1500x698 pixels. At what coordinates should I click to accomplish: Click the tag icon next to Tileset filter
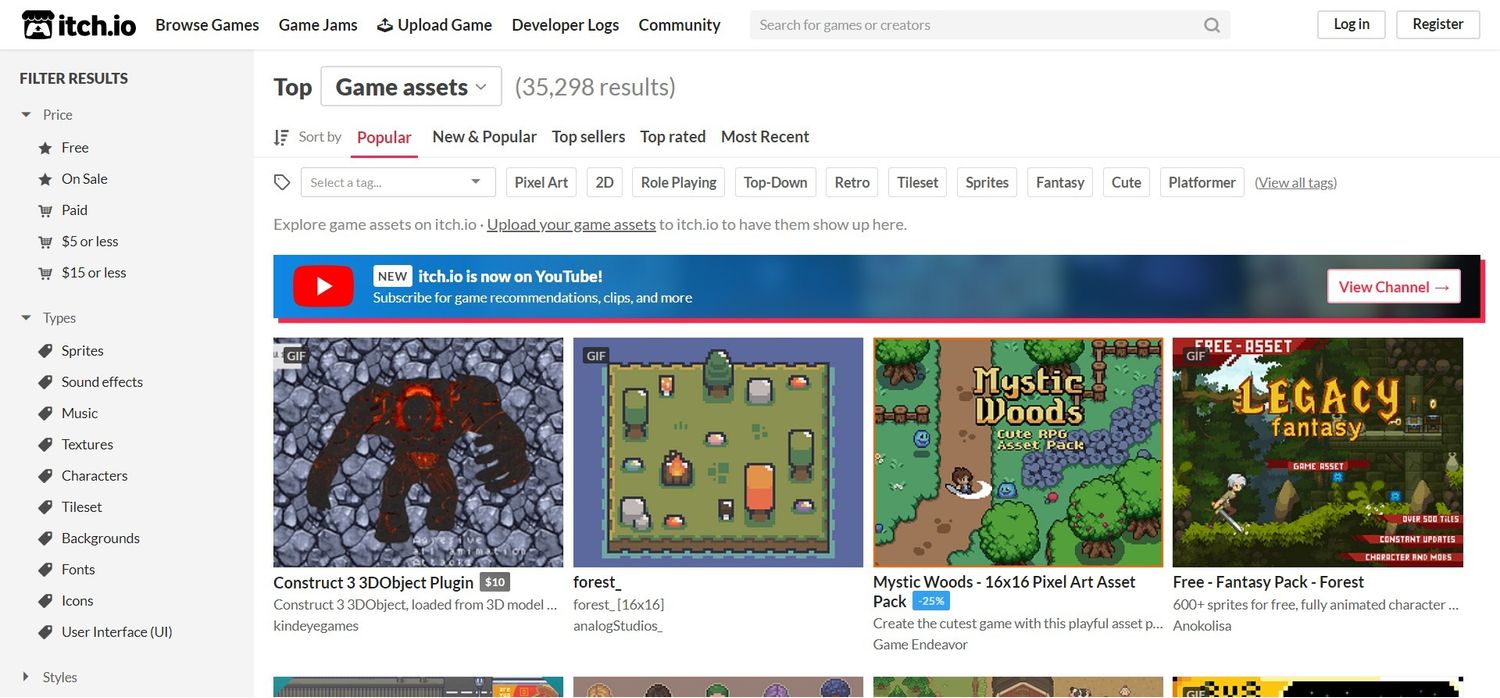pos(45,507)
